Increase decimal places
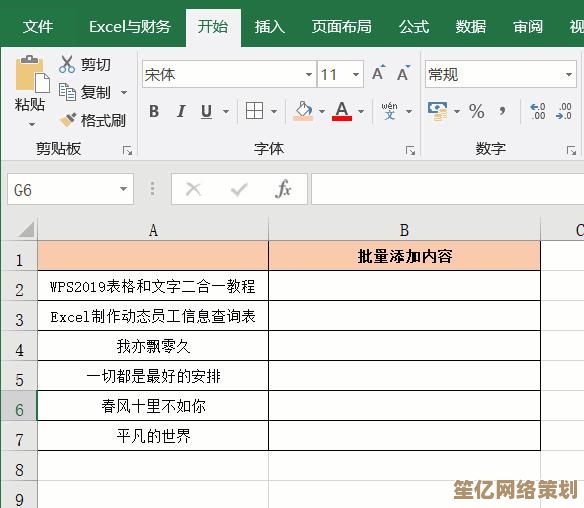This screenshot has width=584, height=508. pos(538,111)
